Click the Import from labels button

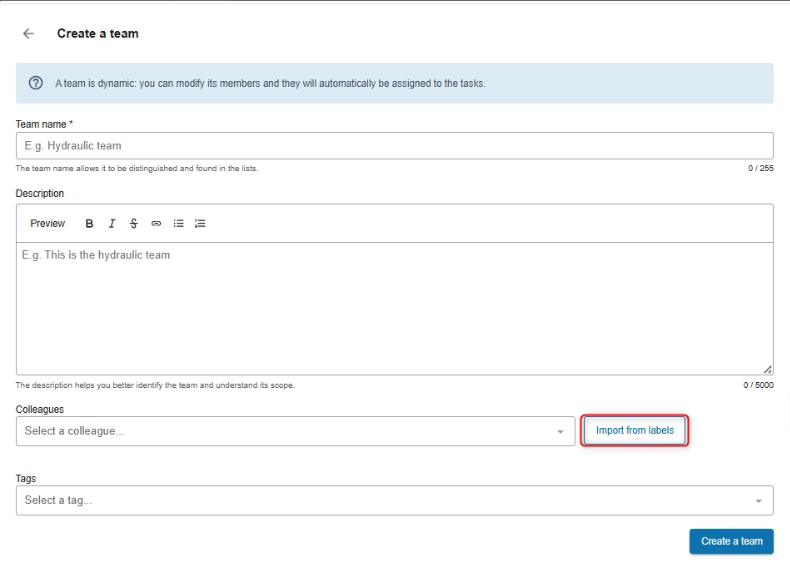click(634, 431)
